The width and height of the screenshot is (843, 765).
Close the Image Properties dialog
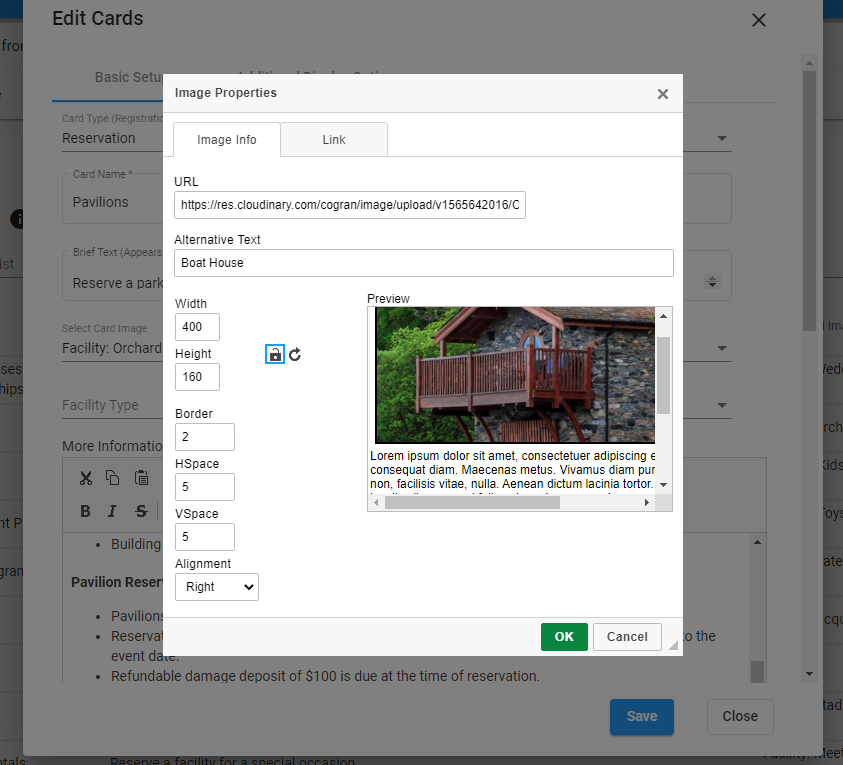[x=662, y=94]
